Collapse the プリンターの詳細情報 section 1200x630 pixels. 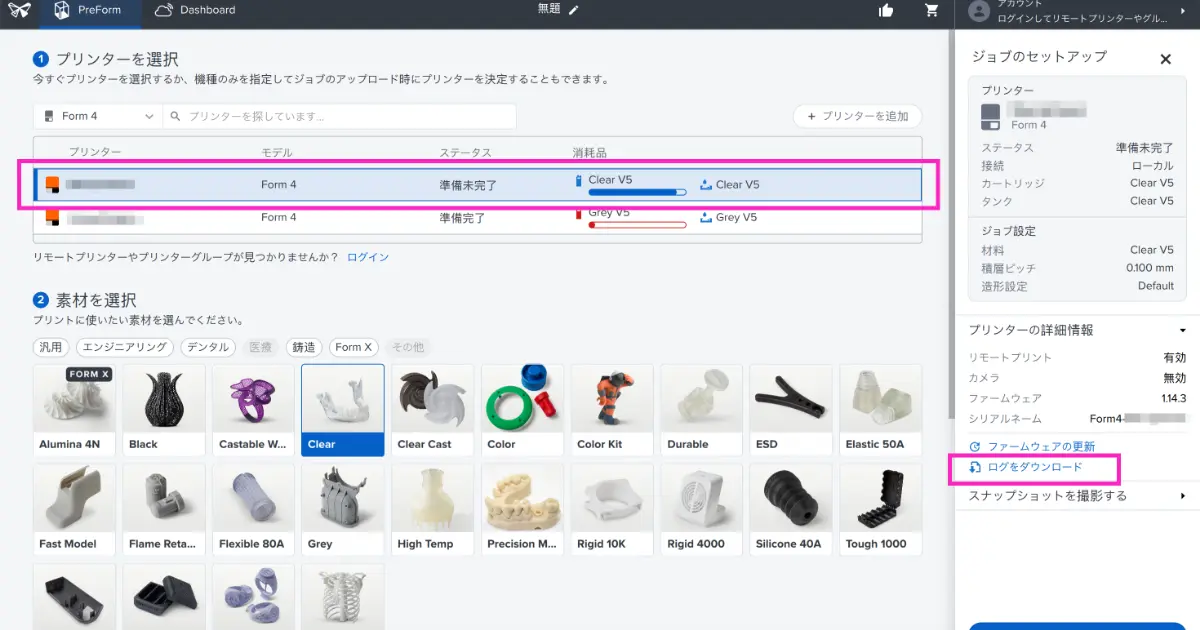pyautogui.click(x=1077, y=330)
